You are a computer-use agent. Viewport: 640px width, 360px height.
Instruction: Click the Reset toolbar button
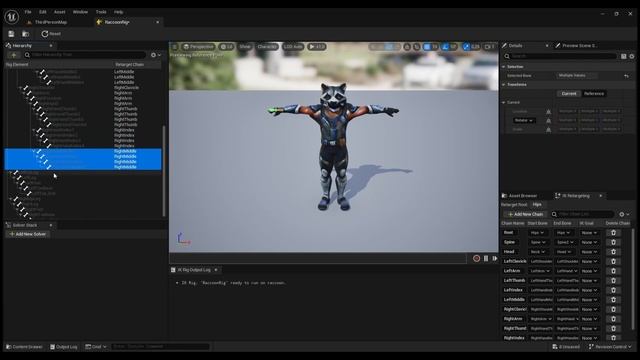coord(51,34)
